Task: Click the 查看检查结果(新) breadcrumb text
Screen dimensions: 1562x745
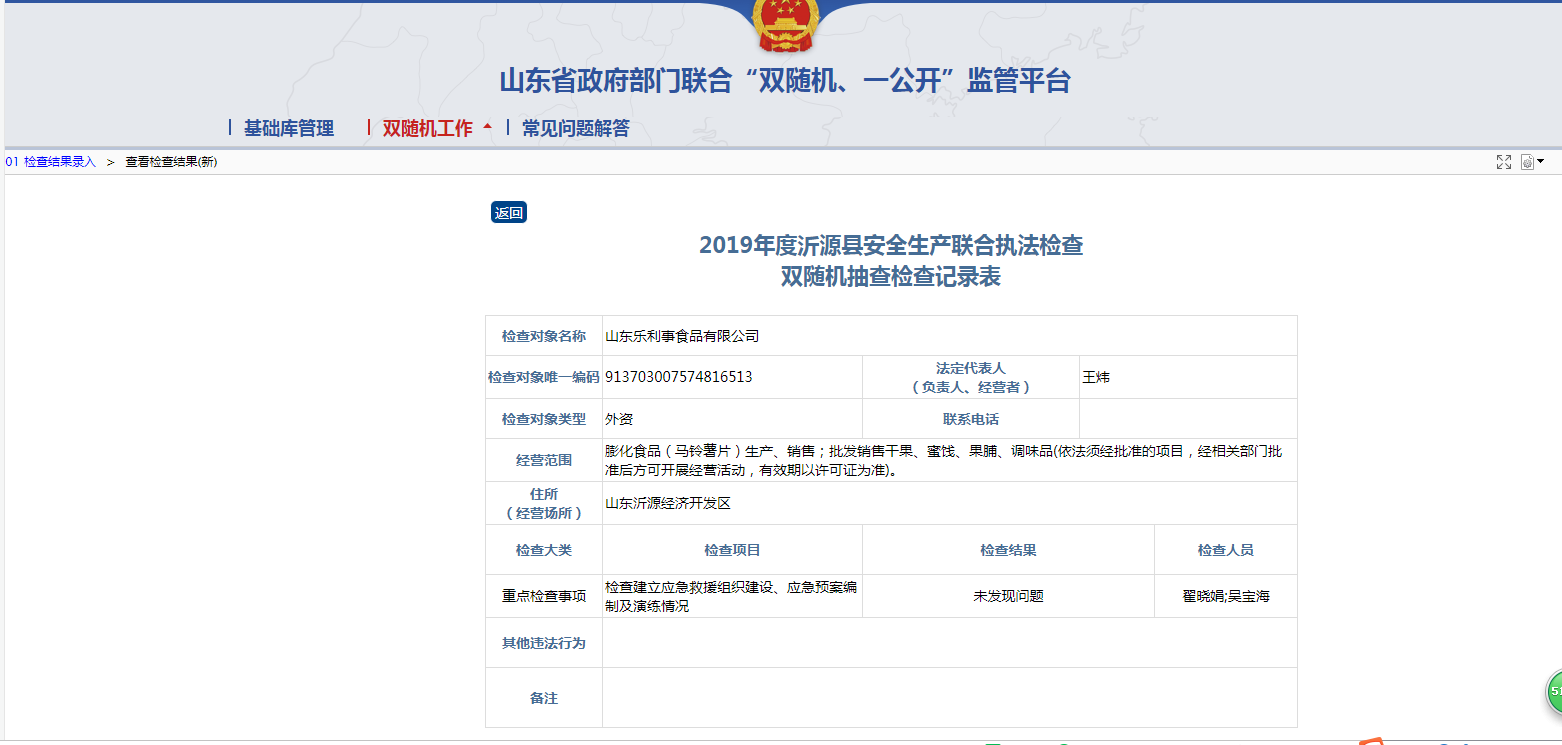Action: [x=171, y=162]
